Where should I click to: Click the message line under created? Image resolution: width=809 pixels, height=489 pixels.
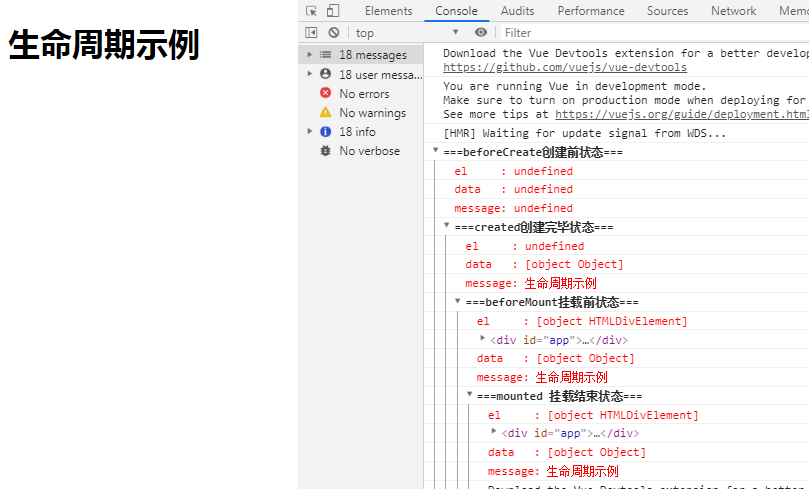pos(531,283)
